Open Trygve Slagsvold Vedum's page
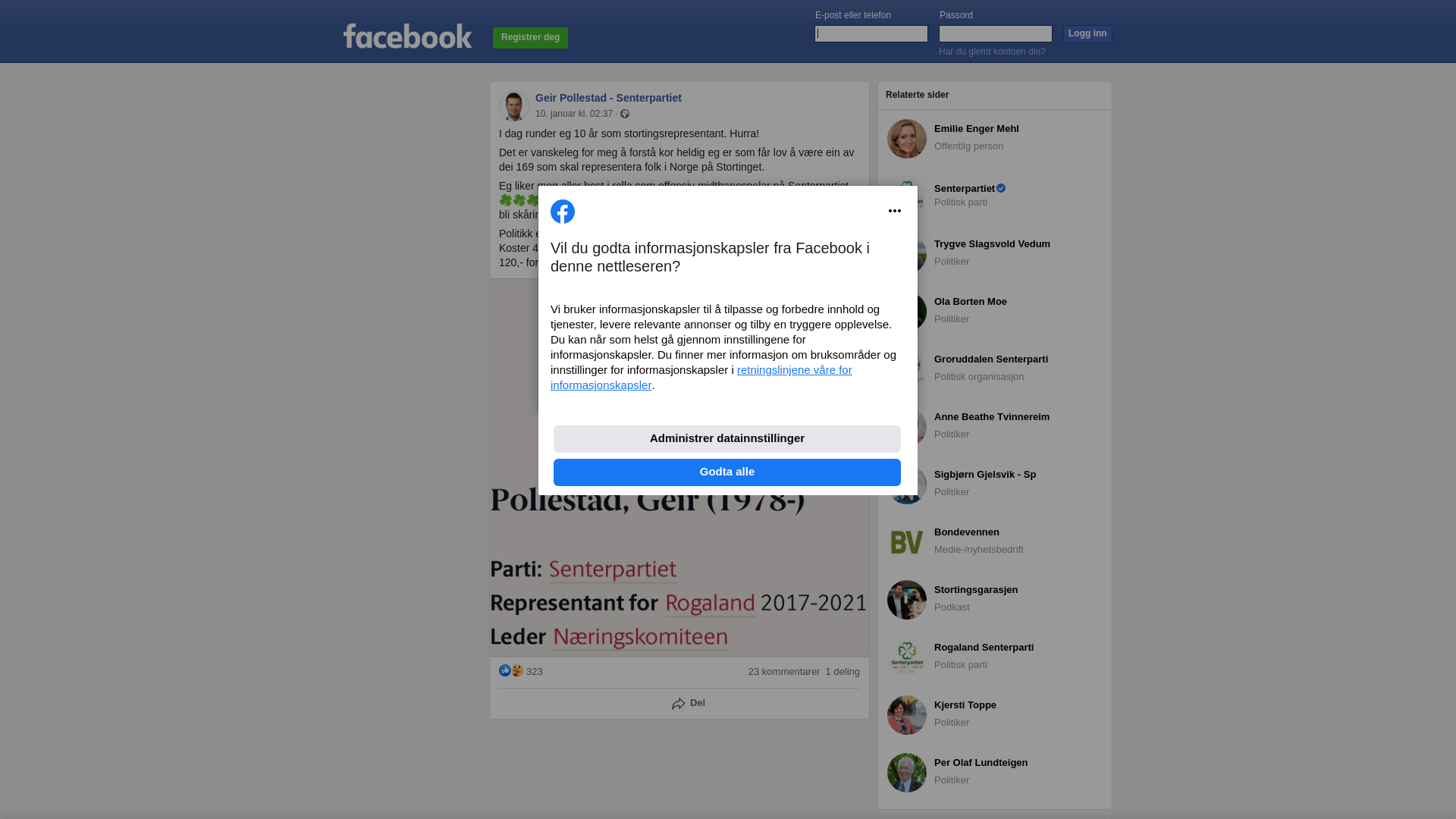Image resolution: width=1456 pixels, height=819 pixels. 992,244
